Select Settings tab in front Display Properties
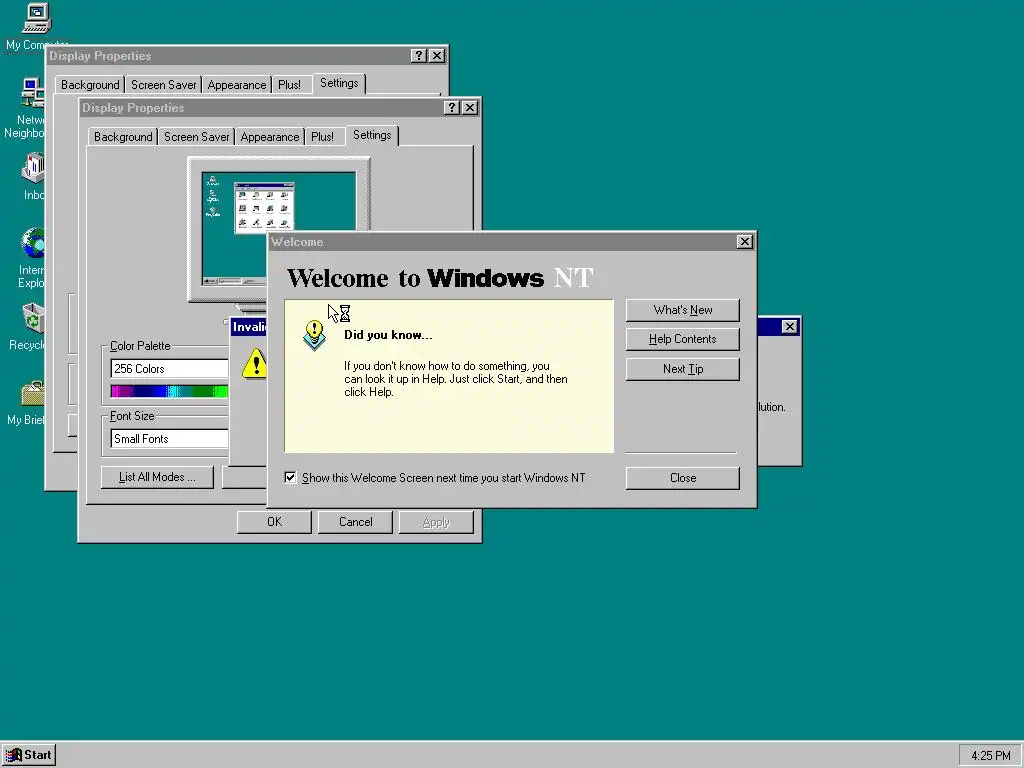The image size is (1024, 768). coord(372,135)
